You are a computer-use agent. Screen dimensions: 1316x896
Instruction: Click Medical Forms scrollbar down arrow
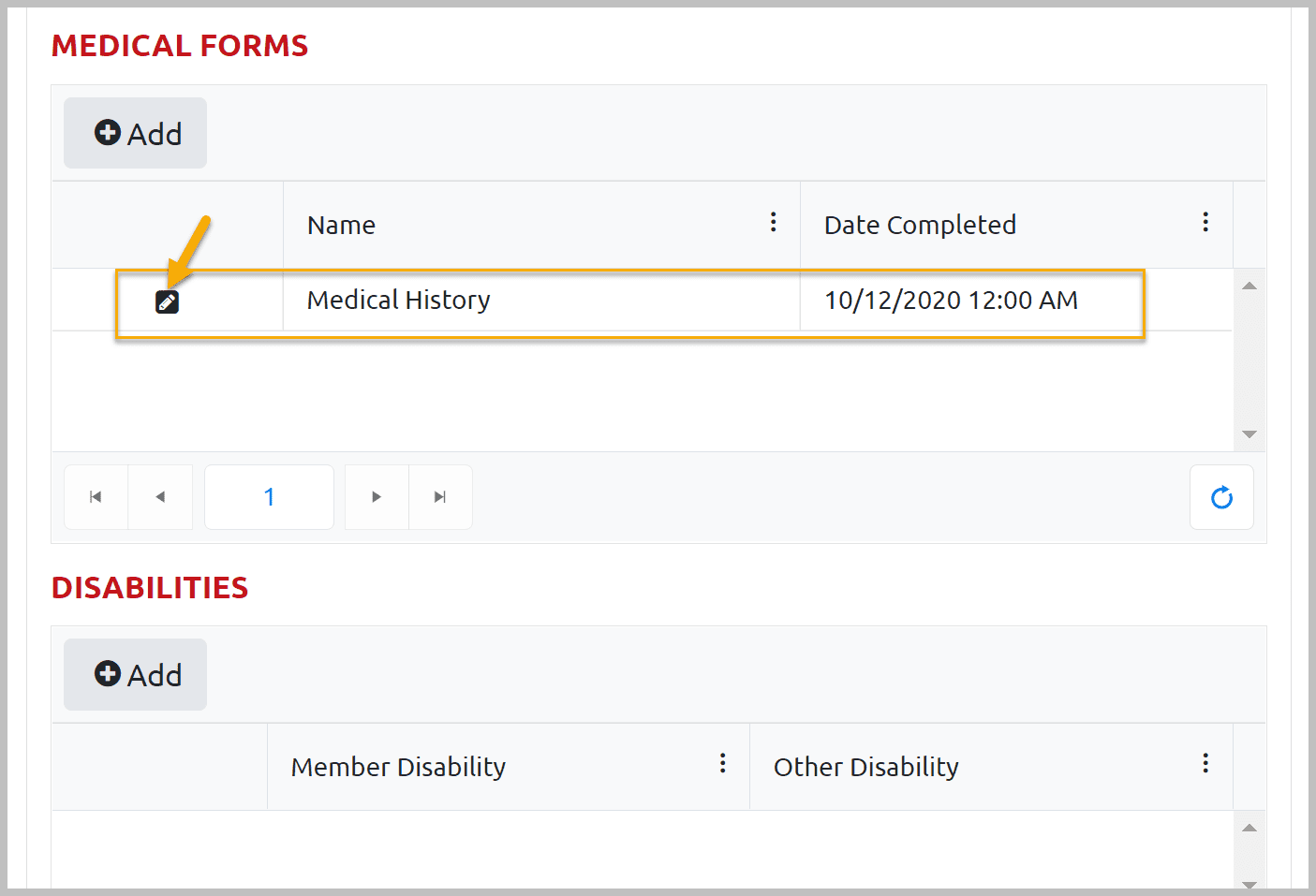[x=1249, y=434]
